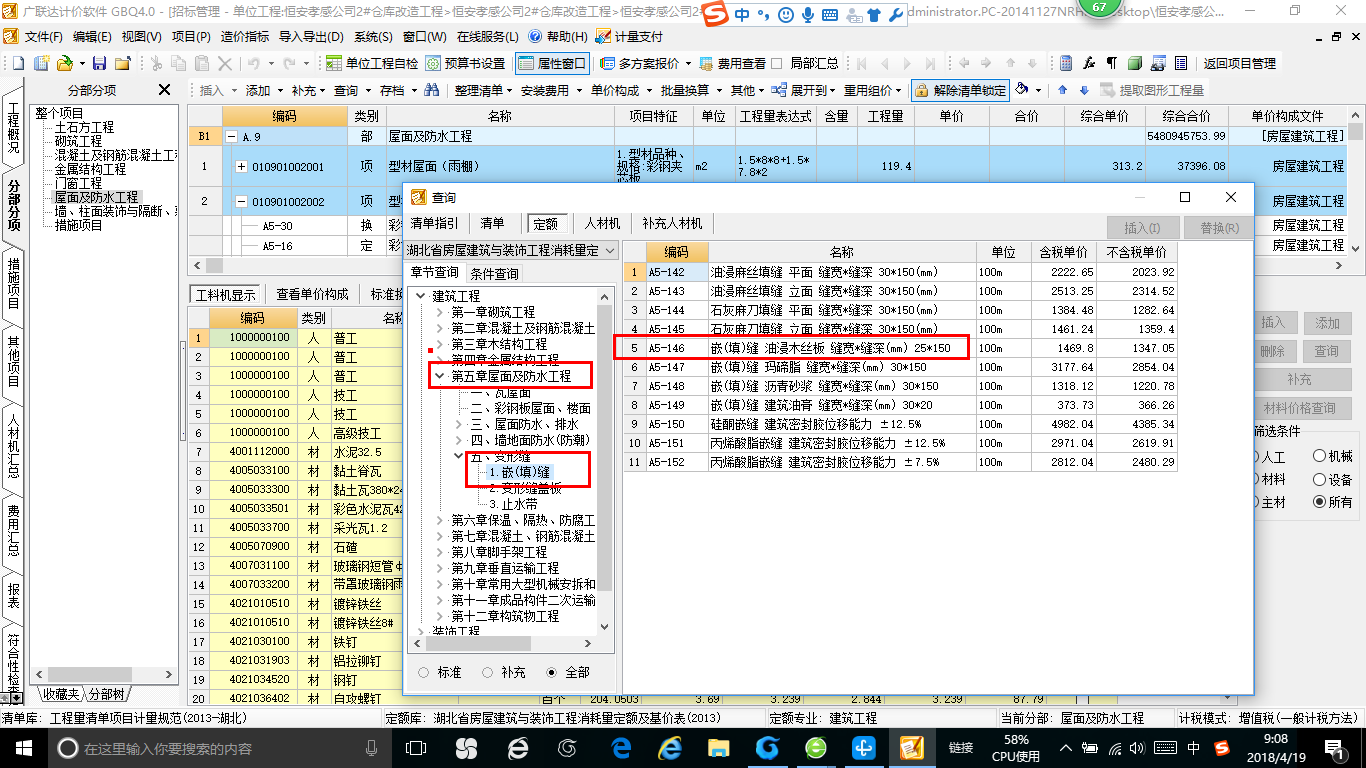Screen dimensions: 1366x768
Task: Collapse the 第五章屋面及防水工程 tree node
Action: [x=438, y=376]
